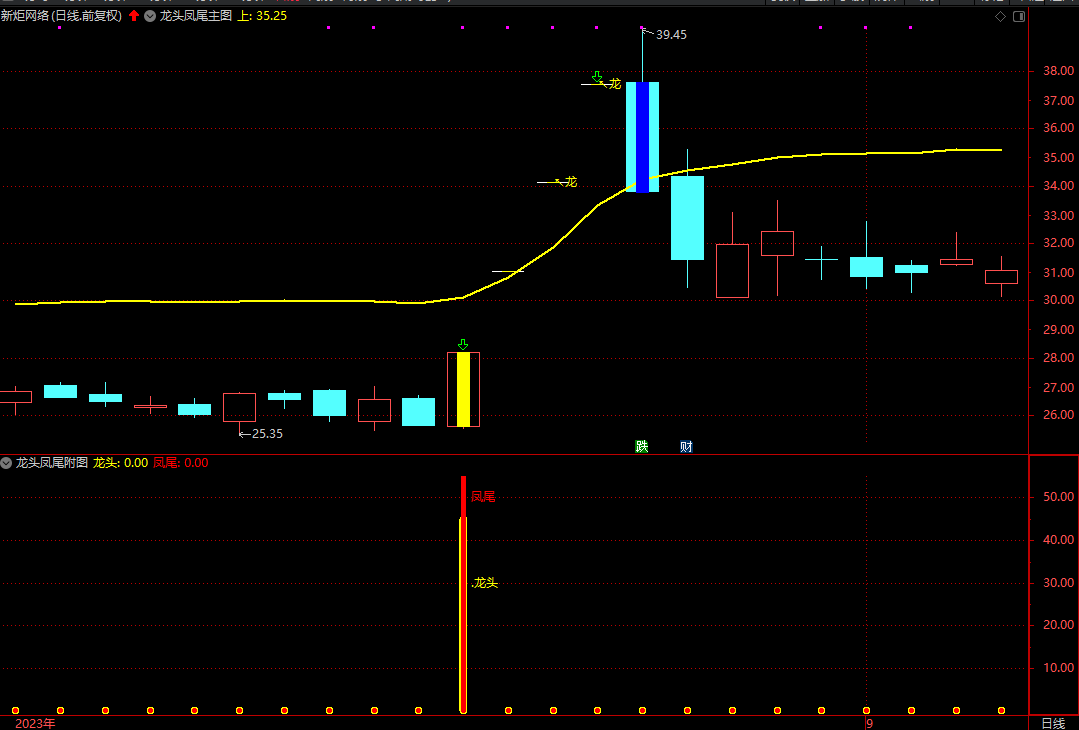The image size is (1079, 730).
Task: Click the red 凤尾 signal label
Action: click(x=483, y=496)
